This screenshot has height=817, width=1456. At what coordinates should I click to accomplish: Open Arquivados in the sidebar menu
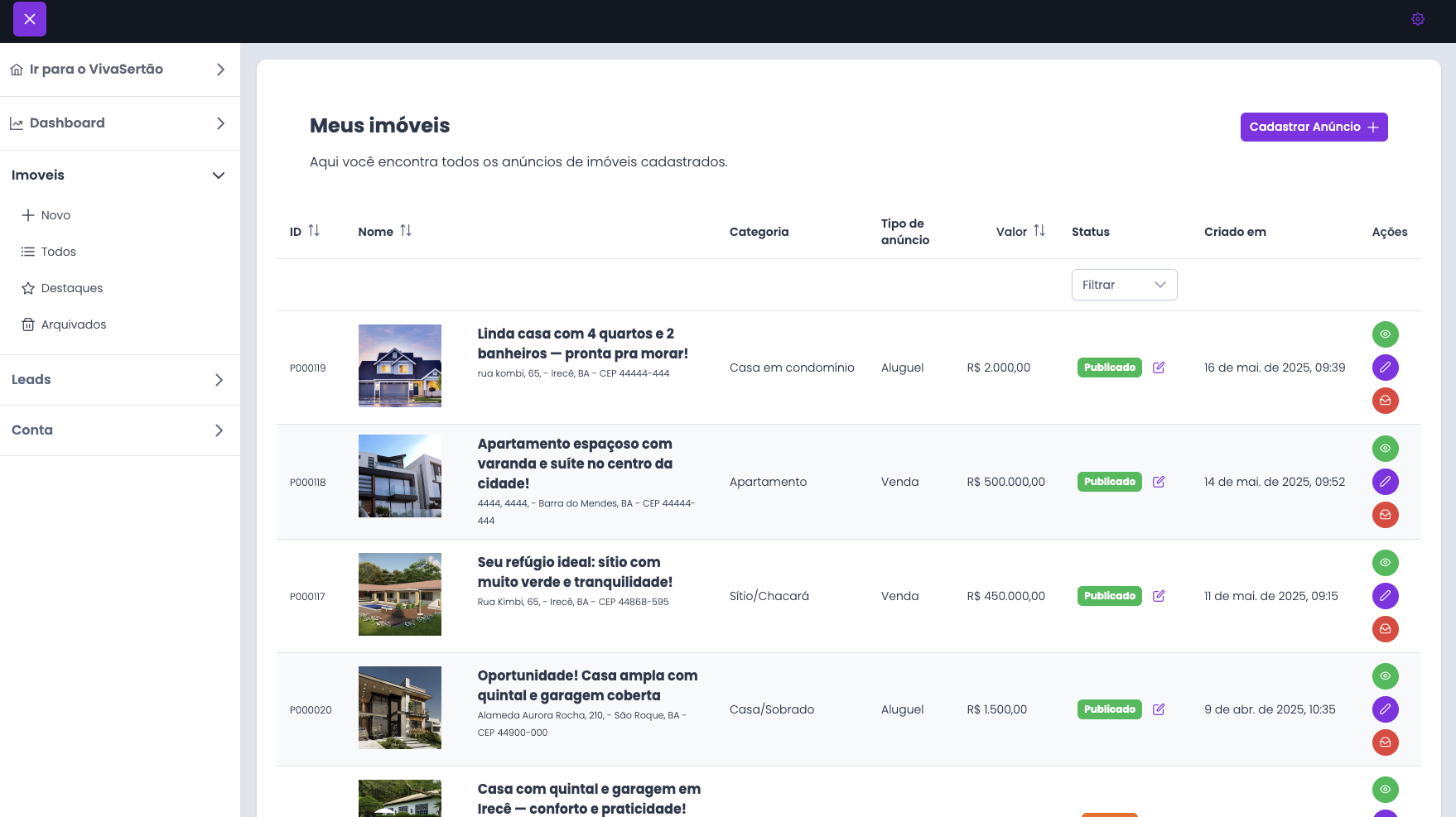coord(73,324)
